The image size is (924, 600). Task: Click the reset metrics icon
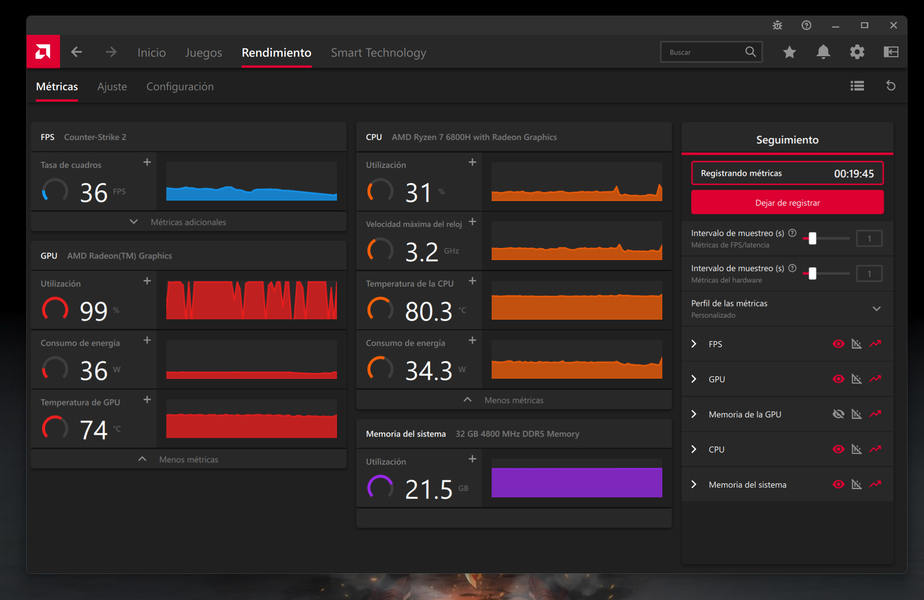tap(891, 87)
